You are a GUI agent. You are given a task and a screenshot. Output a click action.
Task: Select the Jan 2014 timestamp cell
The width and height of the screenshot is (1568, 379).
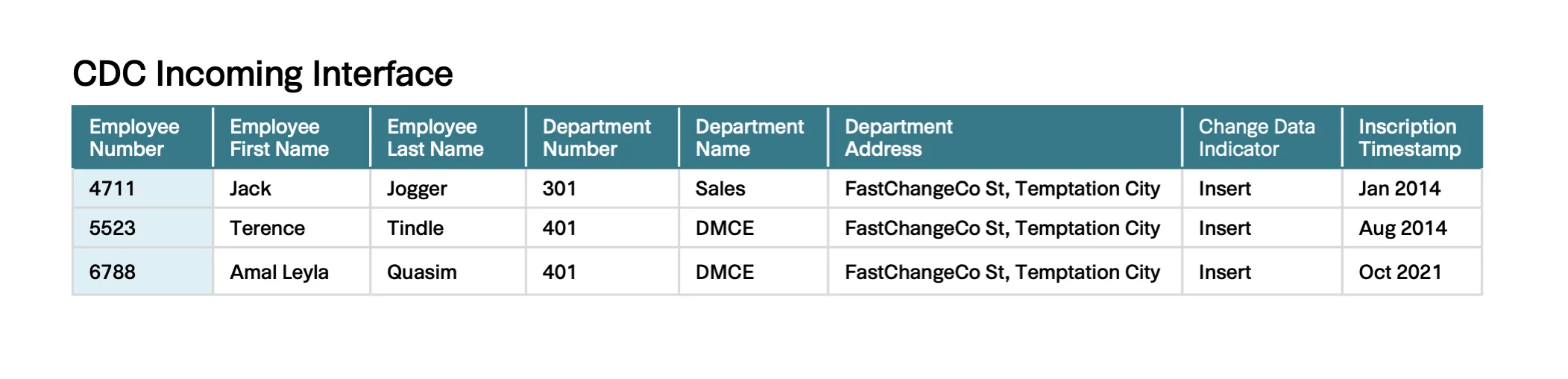pyautogui.click(x=1399, y=189)
